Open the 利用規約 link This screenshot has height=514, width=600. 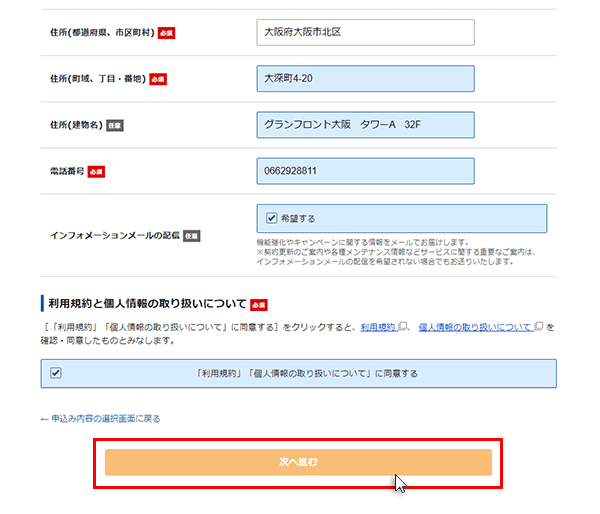pyautogui.click(x=378, y=327)
